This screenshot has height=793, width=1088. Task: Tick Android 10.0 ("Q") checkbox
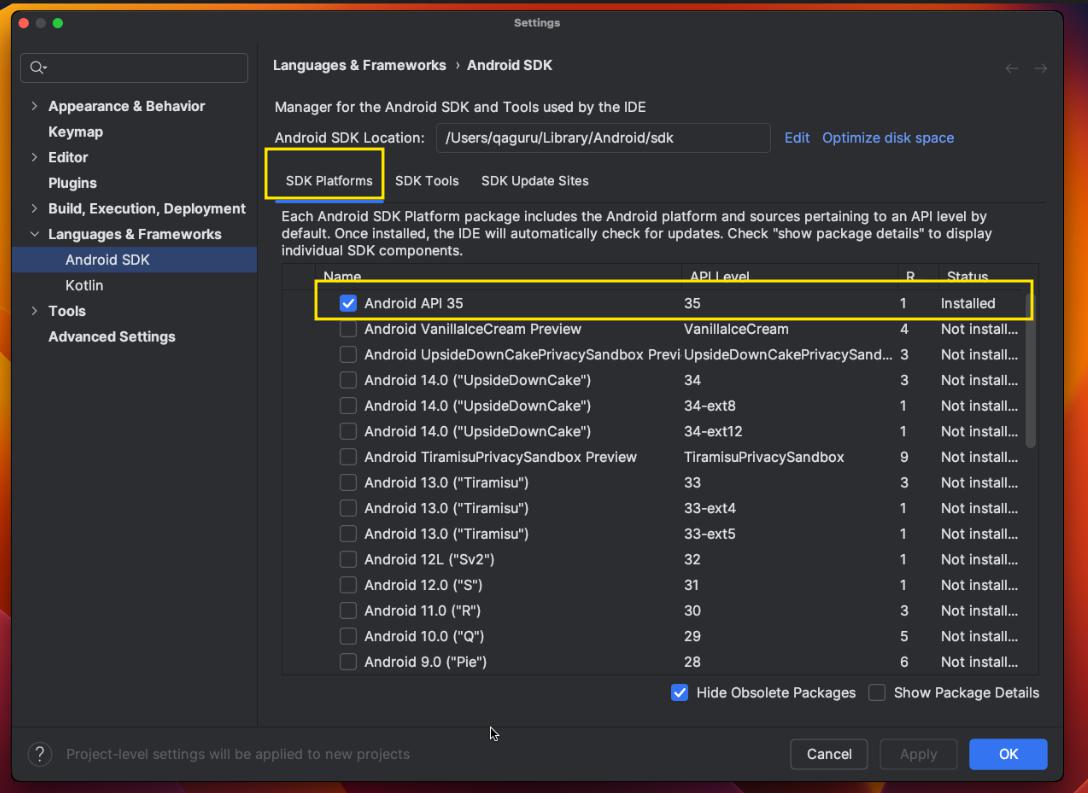coord(348,636)
